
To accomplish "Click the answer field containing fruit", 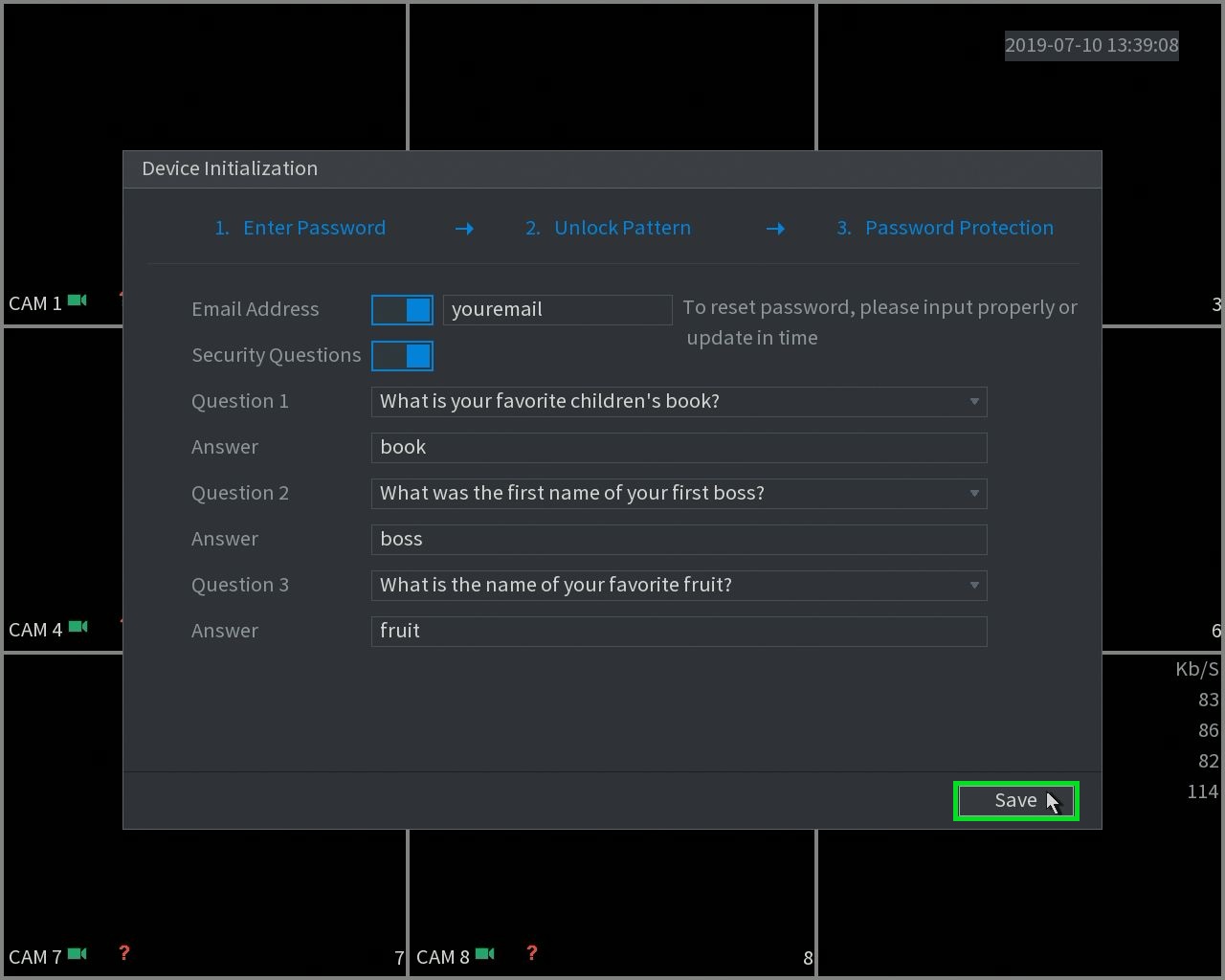I will coord(679,631).
